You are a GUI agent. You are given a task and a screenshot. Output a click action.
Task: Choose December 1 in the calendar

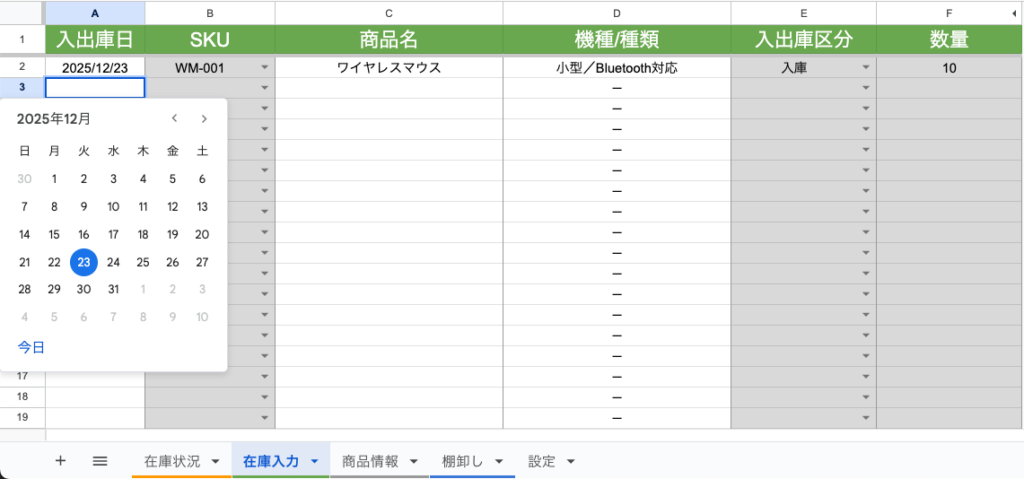[x=54, y=179]
